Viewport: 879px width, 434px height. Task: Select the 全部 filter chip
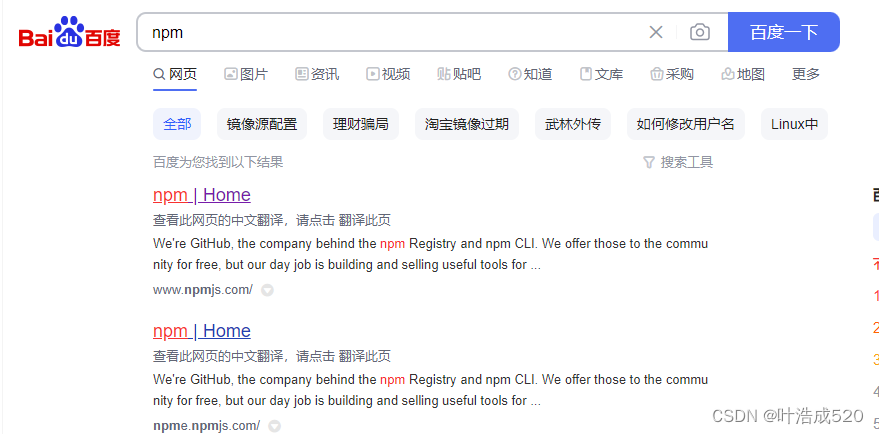177,124
